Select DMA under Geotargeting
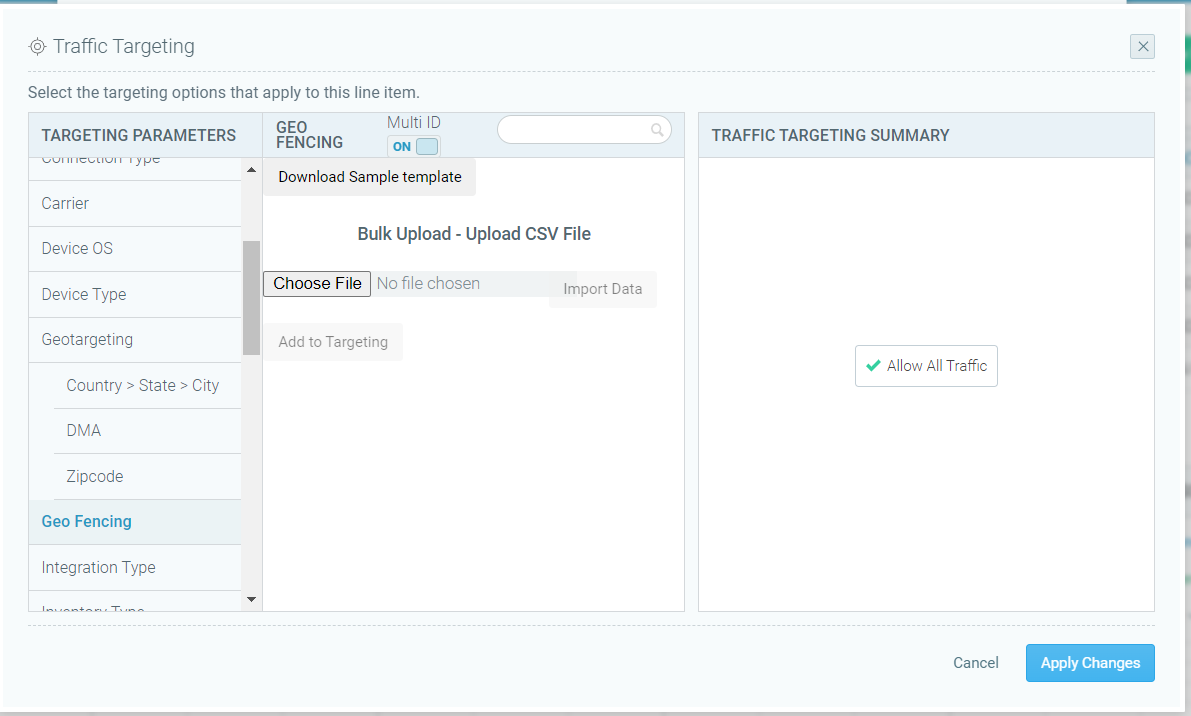The image size is (1191, 716). coord(147,431)
